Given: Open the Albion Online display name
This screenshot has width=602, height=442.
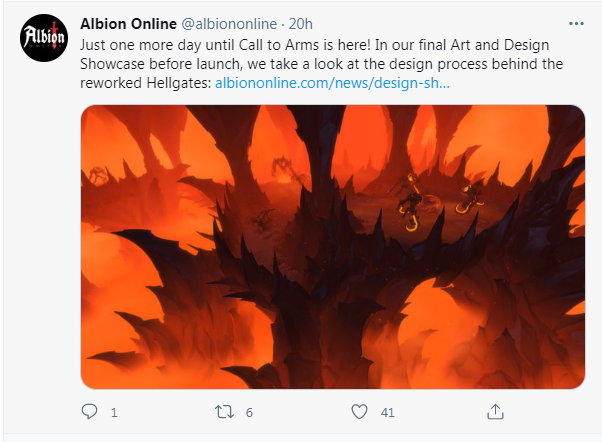Looking at the screenshot, I should click(128, 24).
